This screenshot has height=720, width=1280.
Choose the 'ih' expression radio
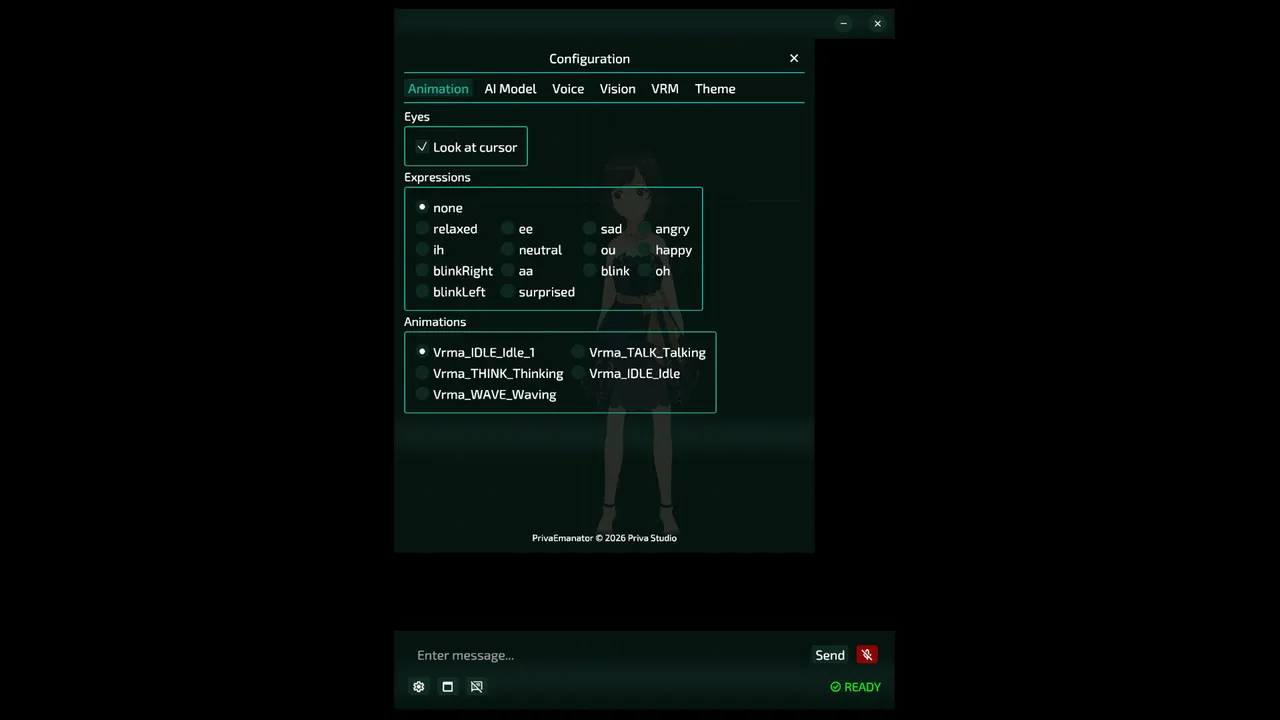click(422, 249)
